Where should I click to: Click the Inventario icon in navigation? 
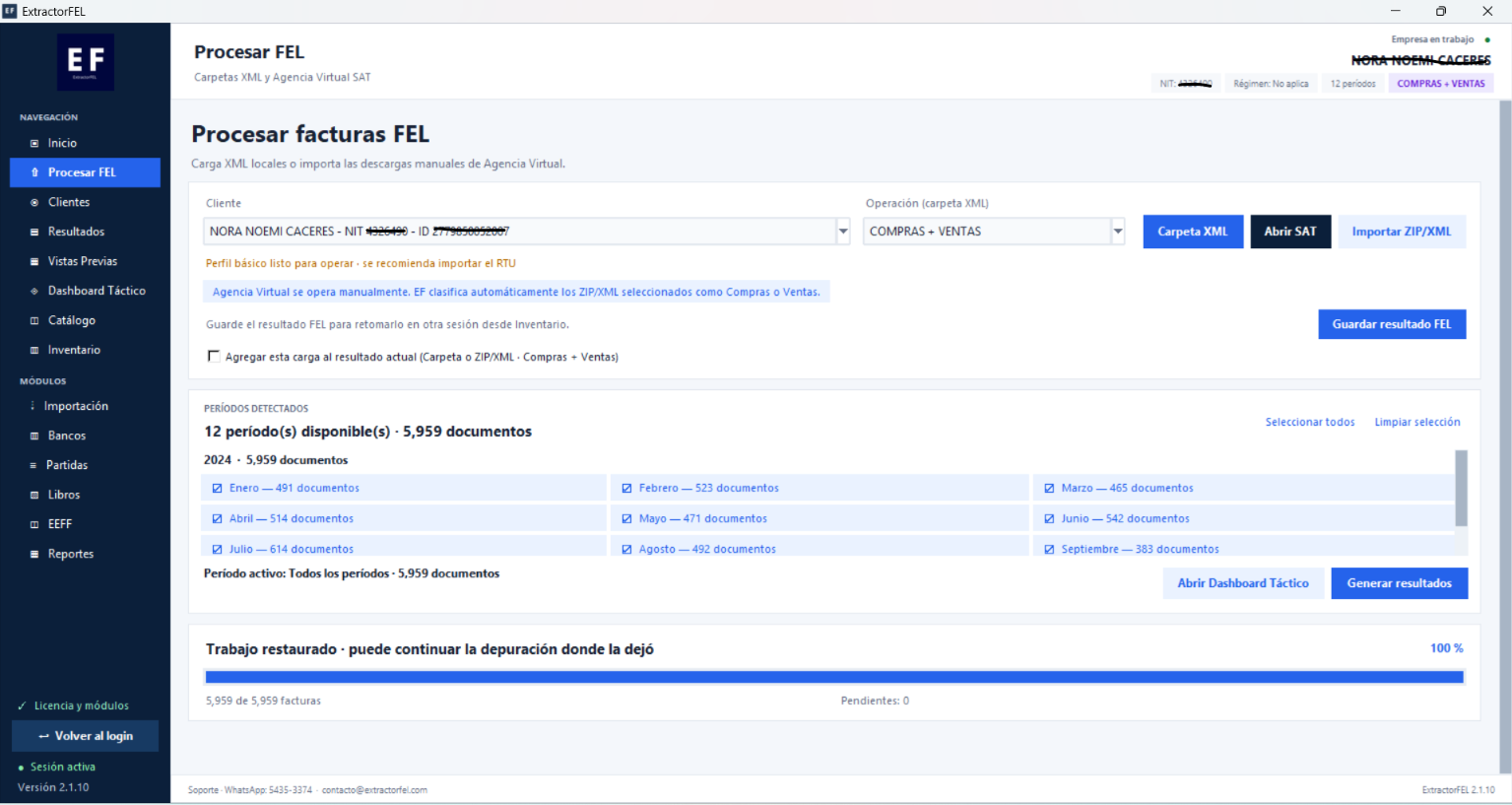[x=34, y=350]
